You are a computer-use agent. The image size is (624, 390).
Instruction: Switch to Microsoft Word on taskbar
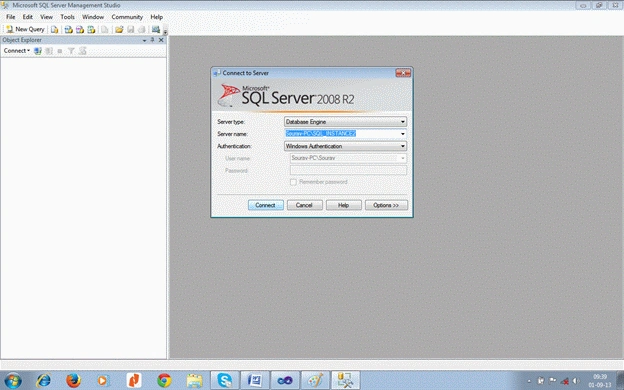(255, 380)
